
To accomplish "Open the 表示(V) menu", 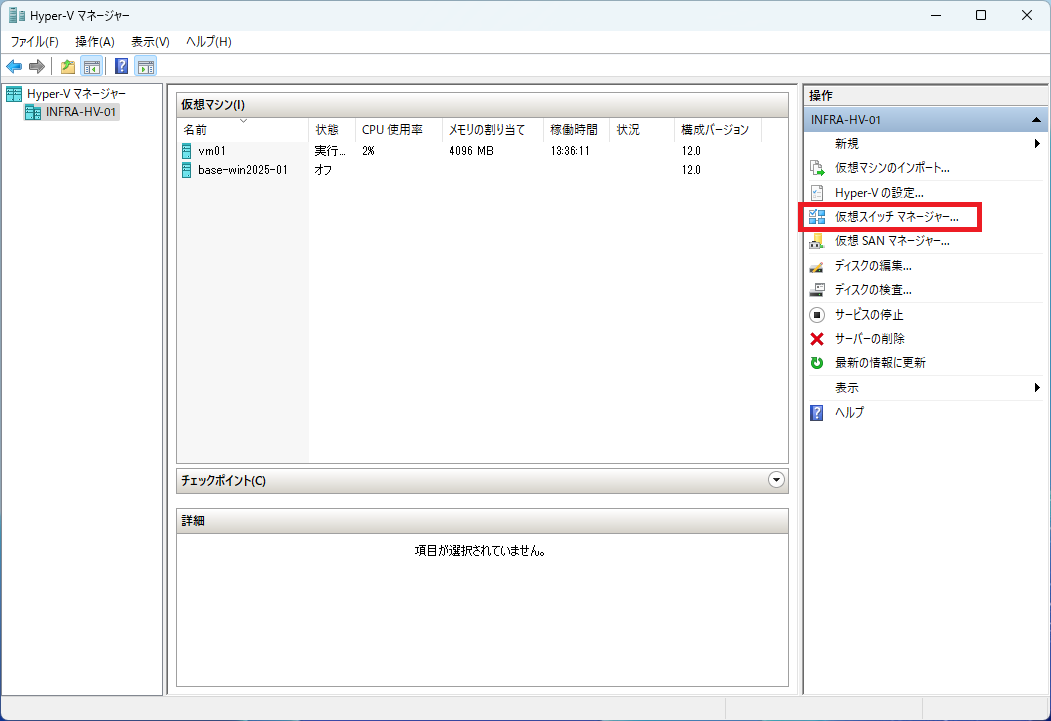I will pyautogui.click(x=150, y=42).
